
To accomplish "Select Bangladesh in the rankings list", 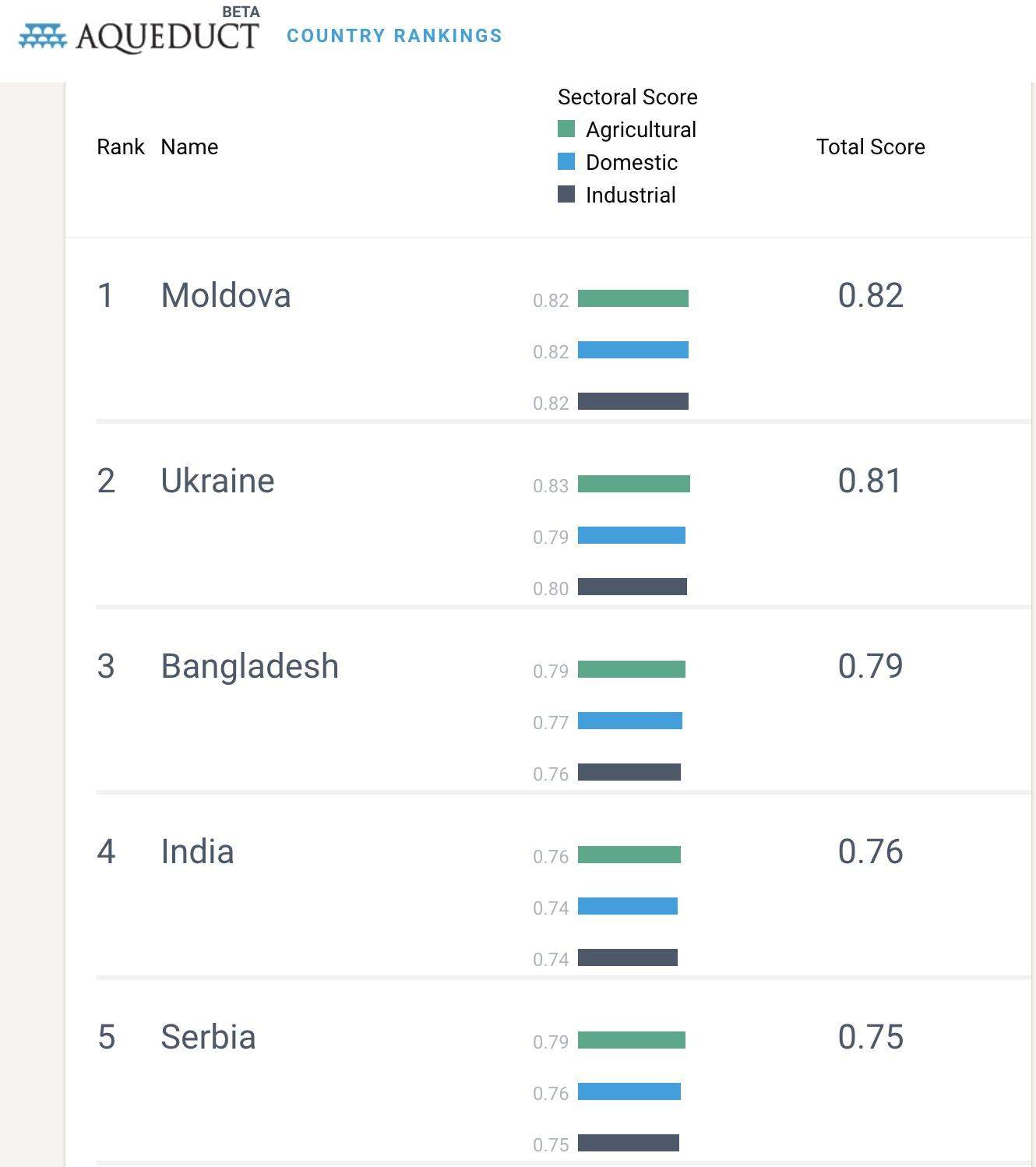I will (x=250, y=666).
